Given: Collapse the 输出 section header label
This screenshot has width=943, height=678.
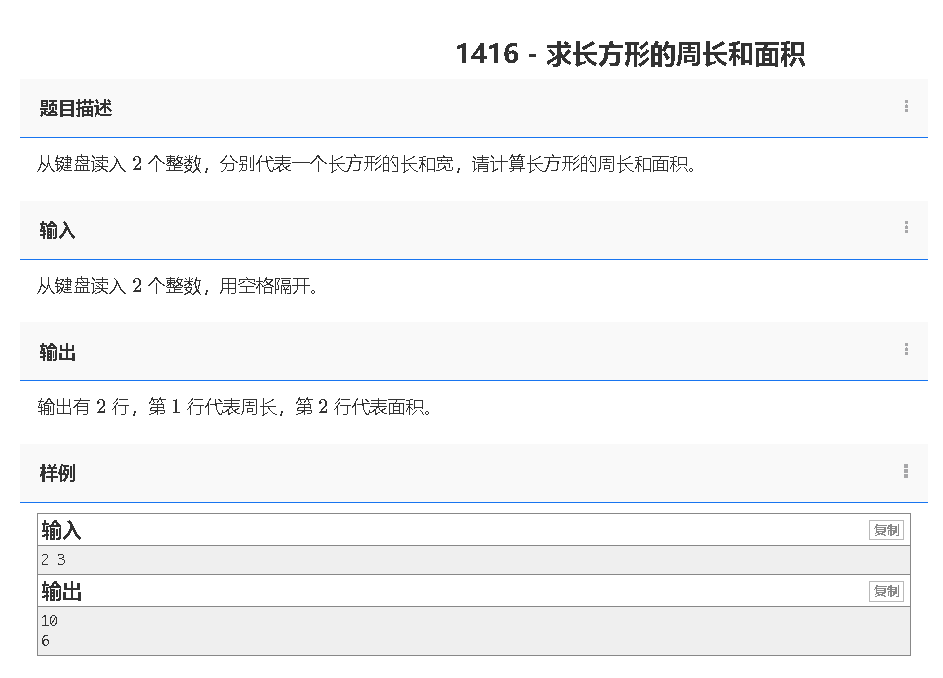Looking at the screenshot, I should [x=58, y=353].
